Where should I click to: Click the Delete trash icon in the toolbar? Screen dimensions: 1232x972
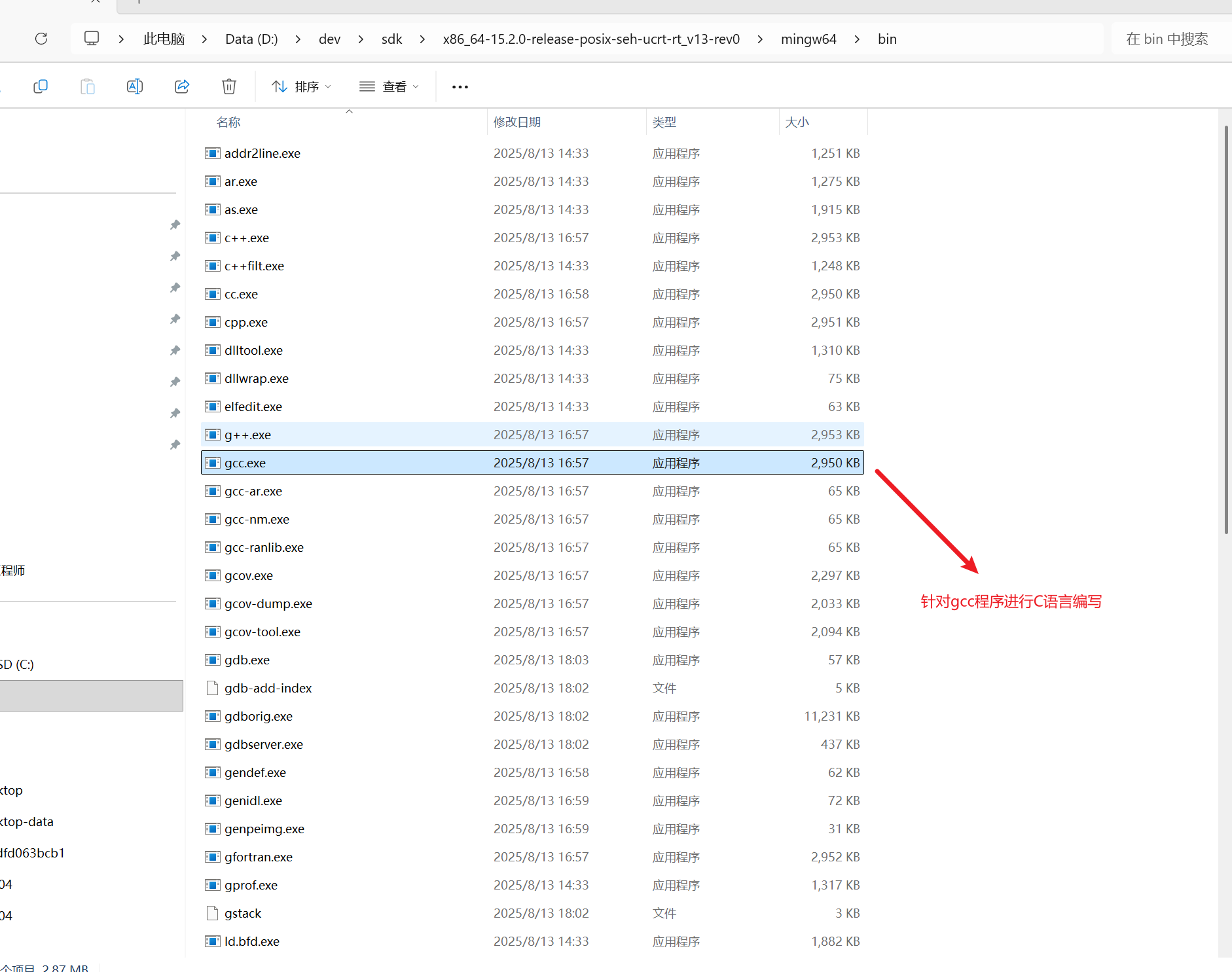(x=229, y=86)
